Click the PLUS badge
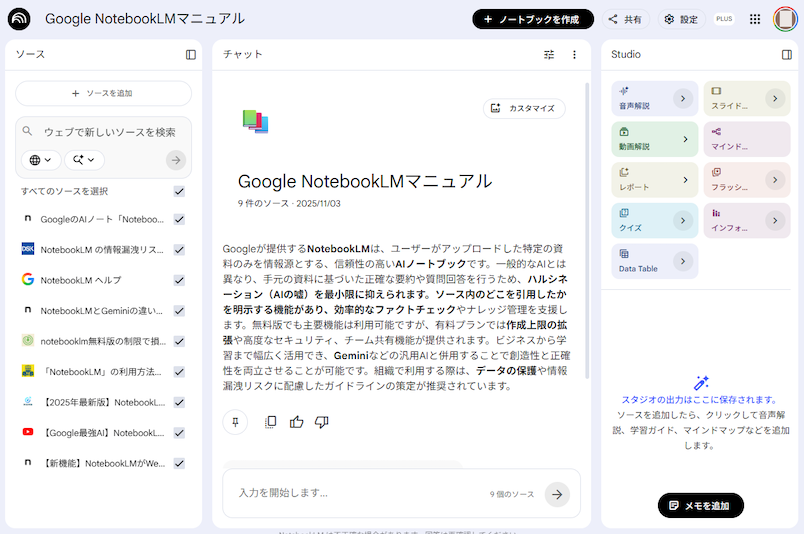 [724, 19]
